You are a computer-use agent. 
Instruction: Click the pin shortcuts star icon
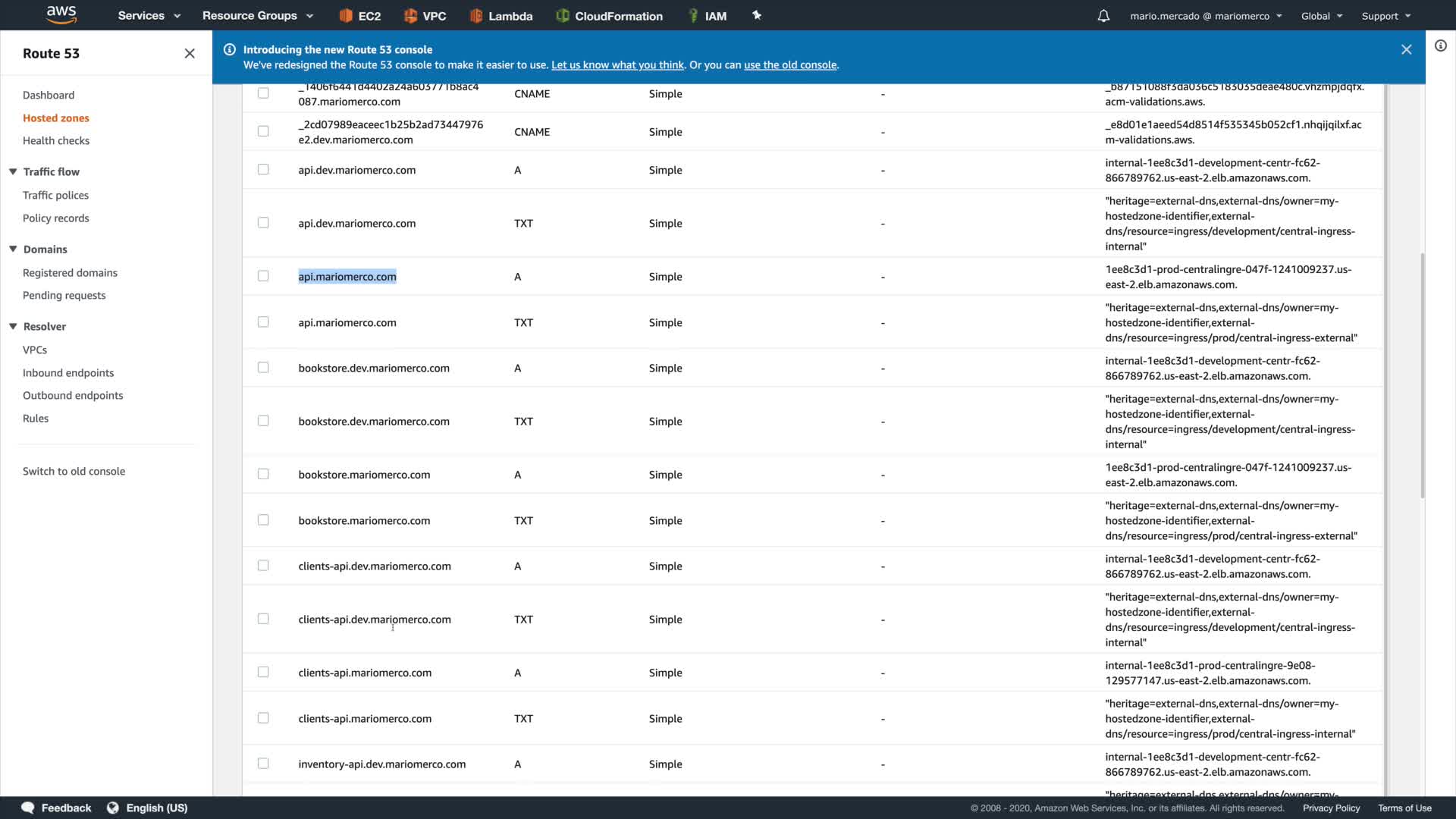756,15
